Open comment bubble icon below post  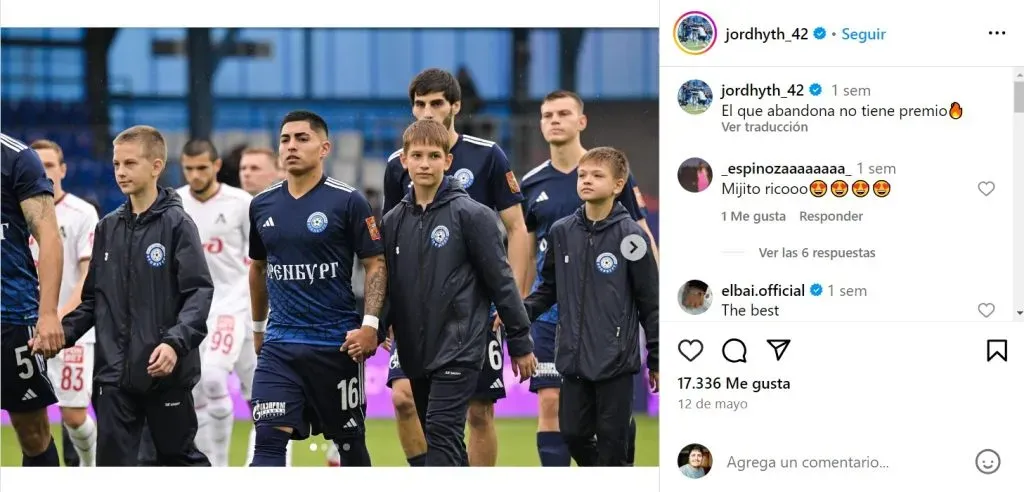734,351
